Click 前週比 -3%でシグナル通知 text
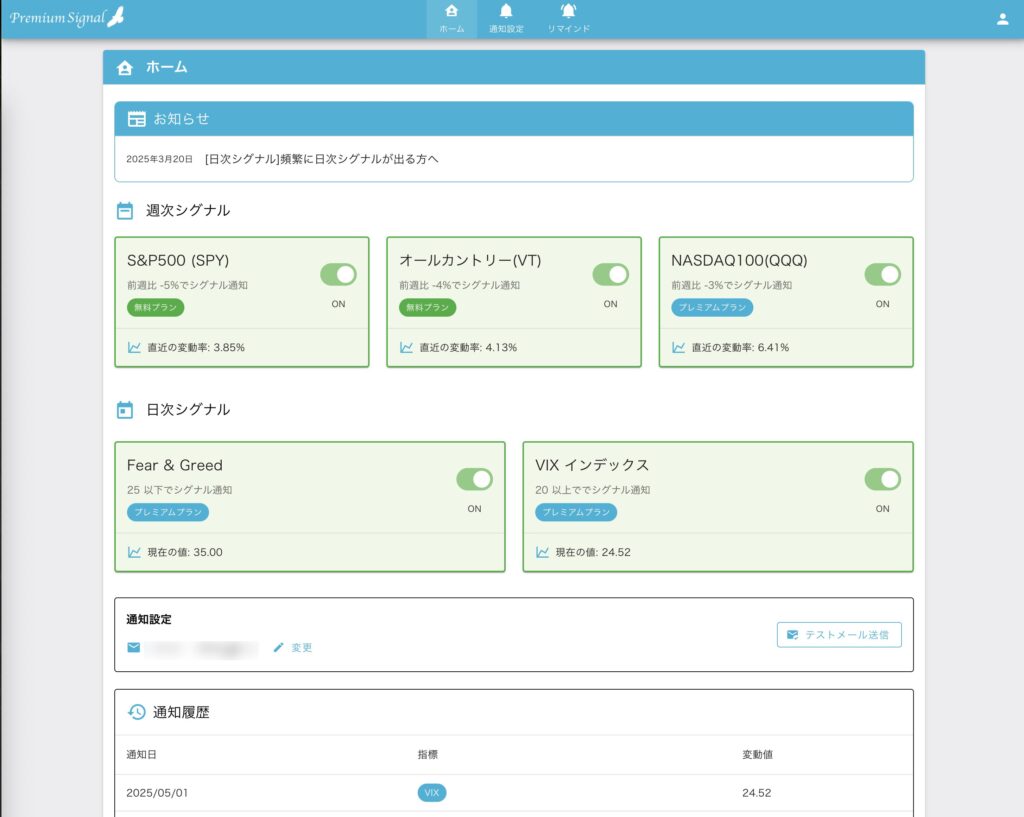 (731, 285)
